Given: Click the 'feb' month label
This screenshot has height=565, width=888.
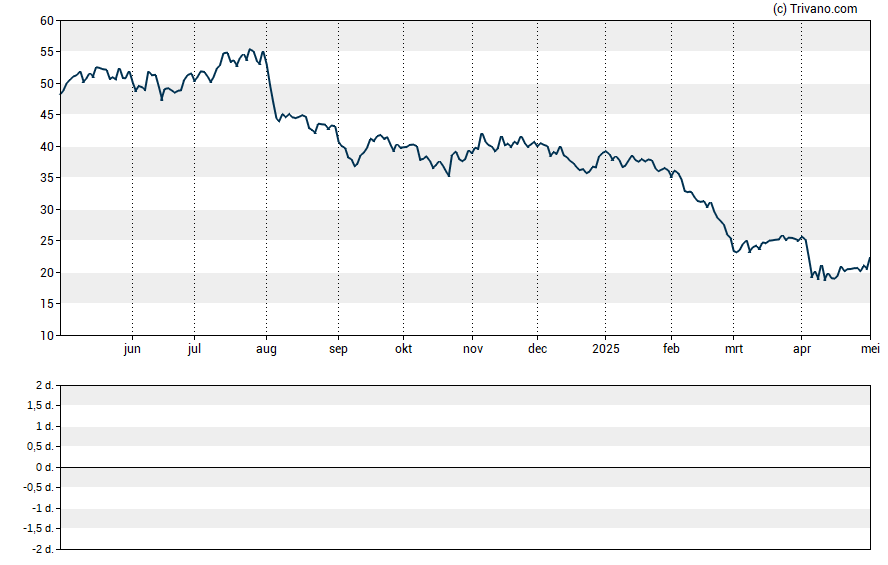Looking at the screenshot, I should tap(671, 349).
